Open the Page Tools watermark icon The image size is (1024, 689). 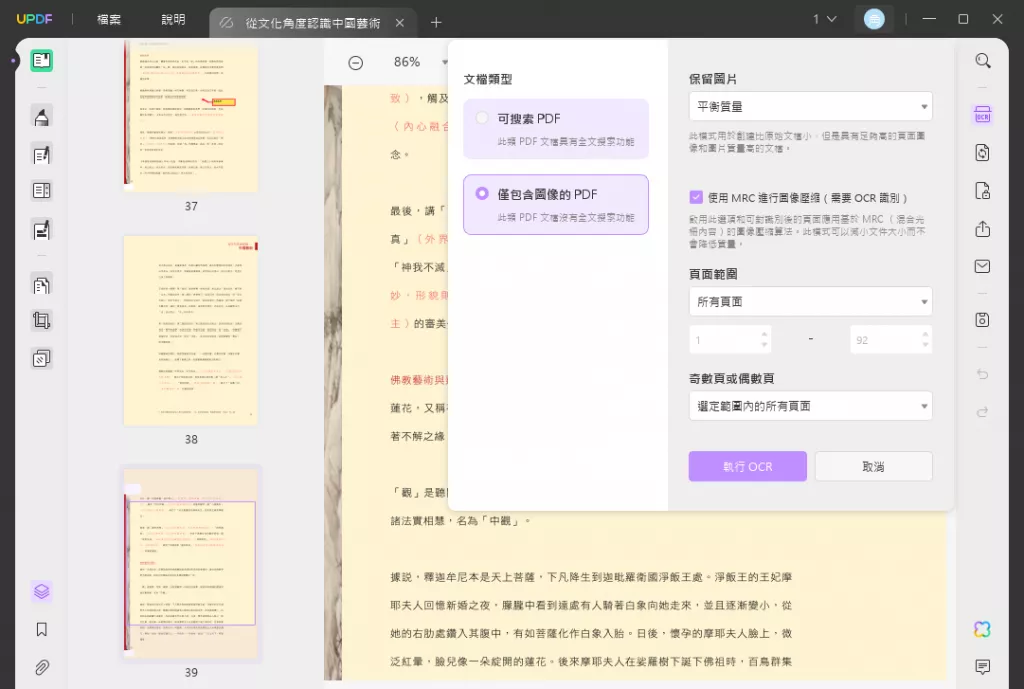[x=42, y=359]
